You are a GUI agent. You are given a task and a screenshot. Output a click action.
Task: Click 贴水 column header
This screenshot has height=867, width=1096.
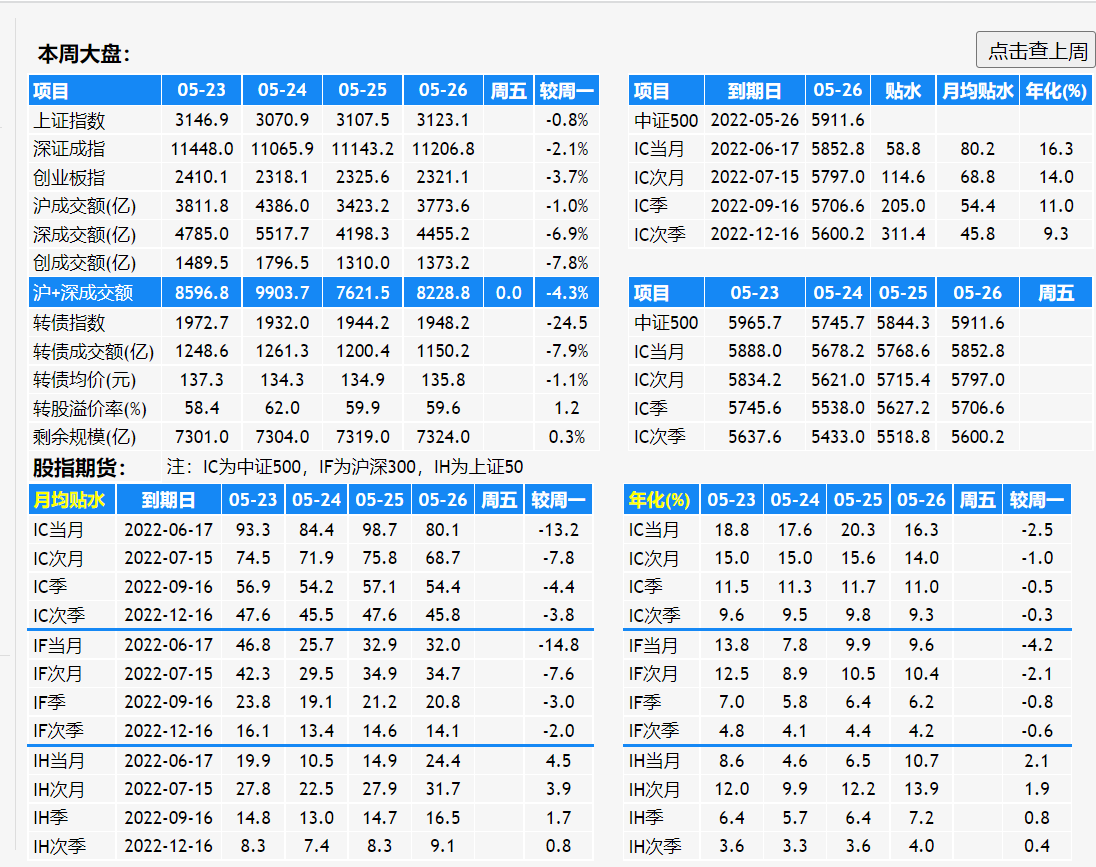[x=903, y=90]
